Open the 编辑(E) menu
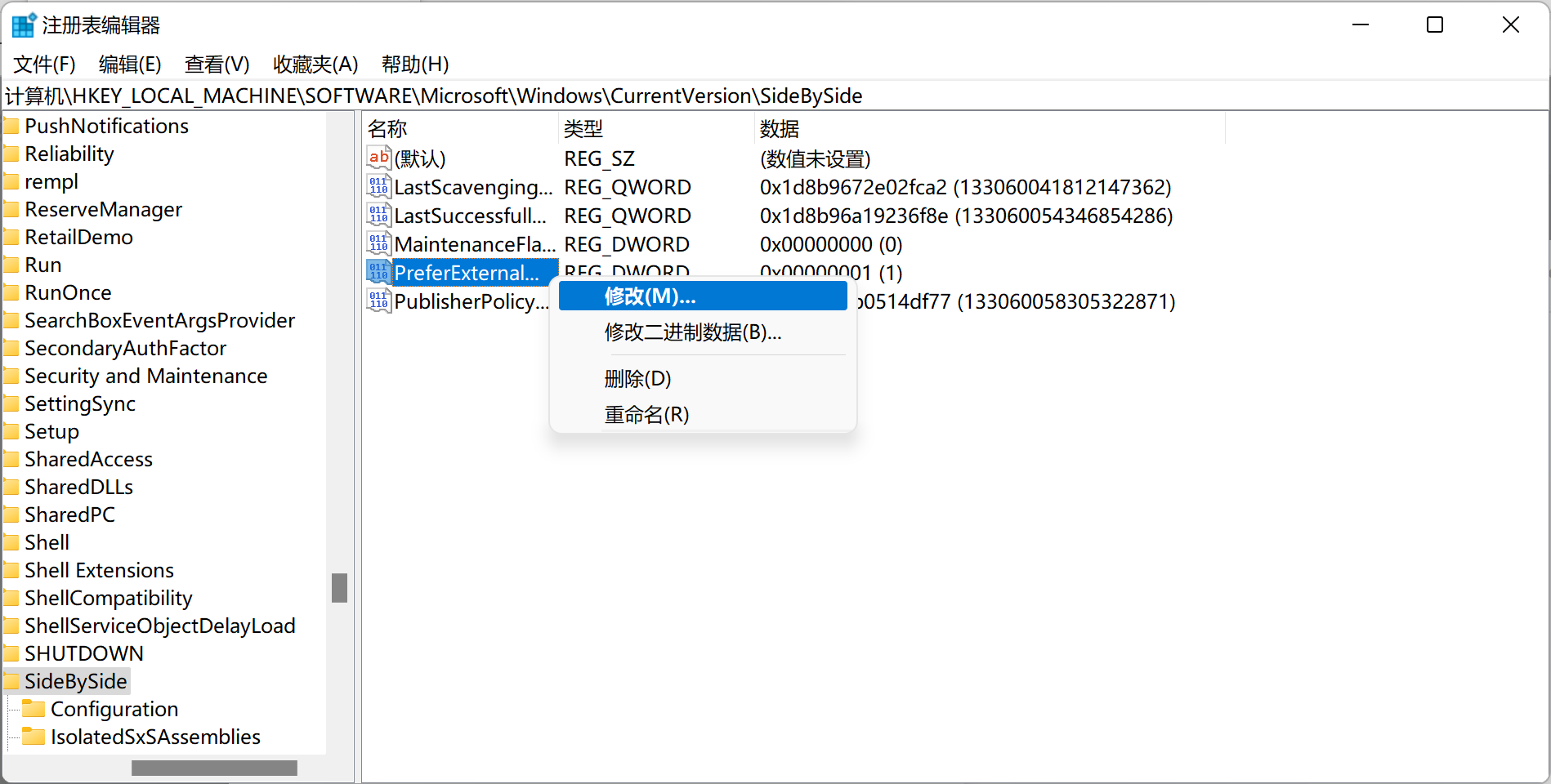The width and height of the screenshot is (1551, 784). [130, 64]
